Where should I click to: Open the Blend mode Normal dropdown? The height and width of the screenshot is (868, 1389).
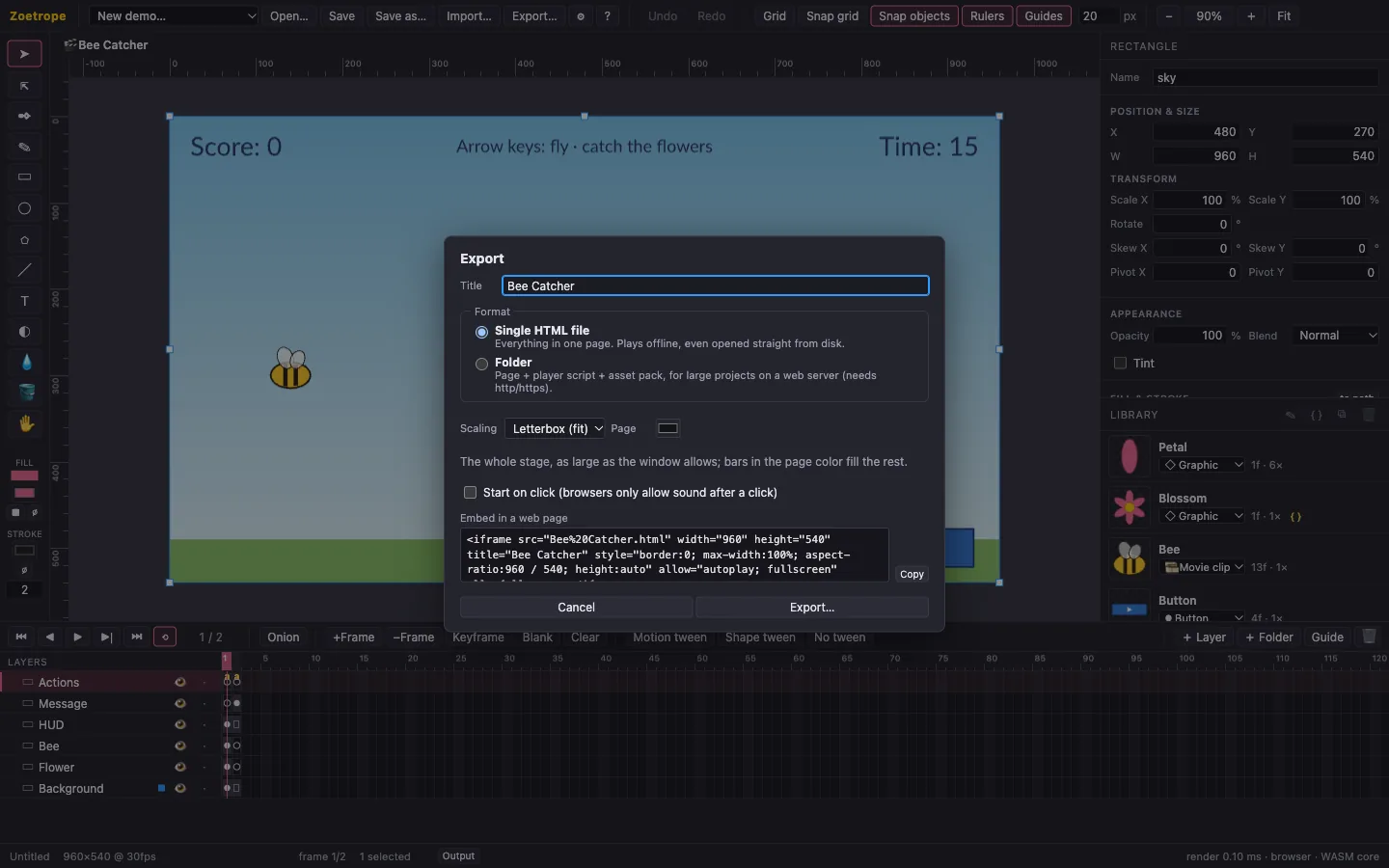click(x=1336, y=336)
